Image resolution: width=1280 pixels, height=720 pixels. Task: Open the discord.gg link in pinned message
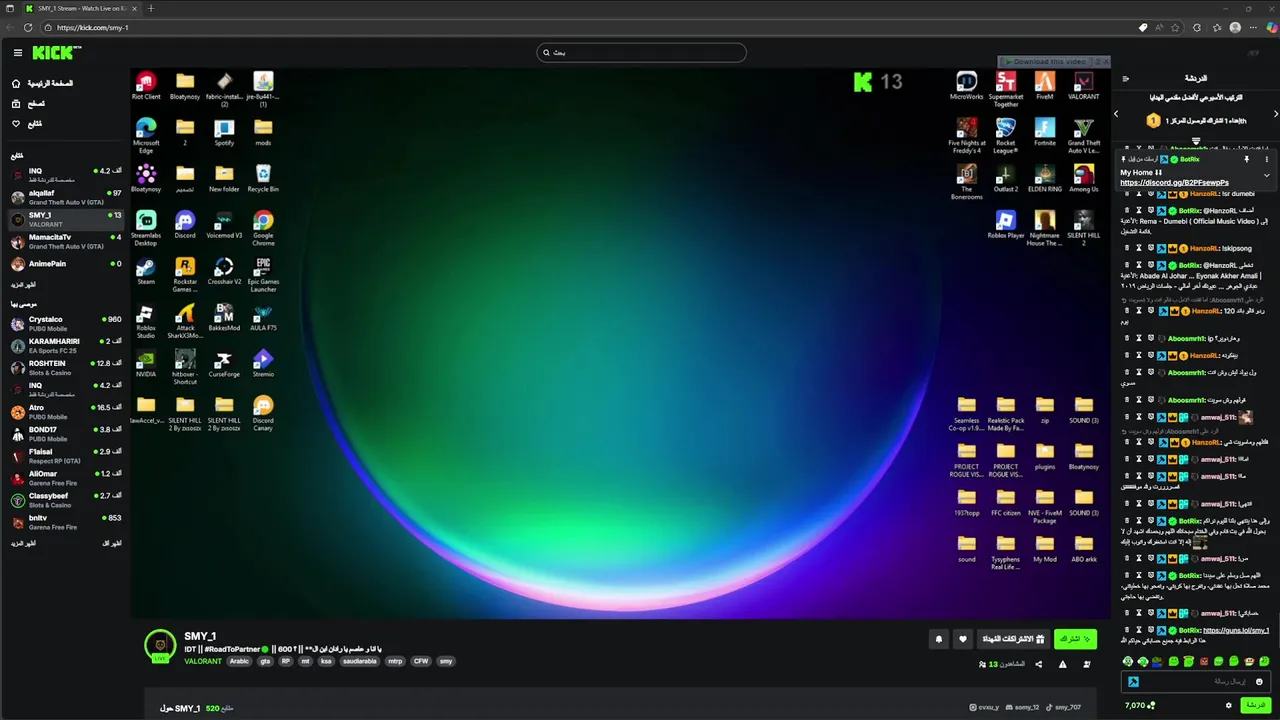point(1174,183)
